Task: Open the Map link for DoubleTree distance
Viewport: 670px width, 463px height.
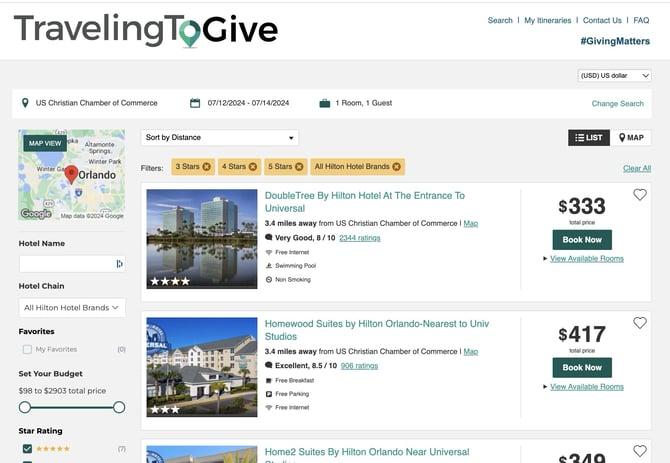Action: (470, 223)
